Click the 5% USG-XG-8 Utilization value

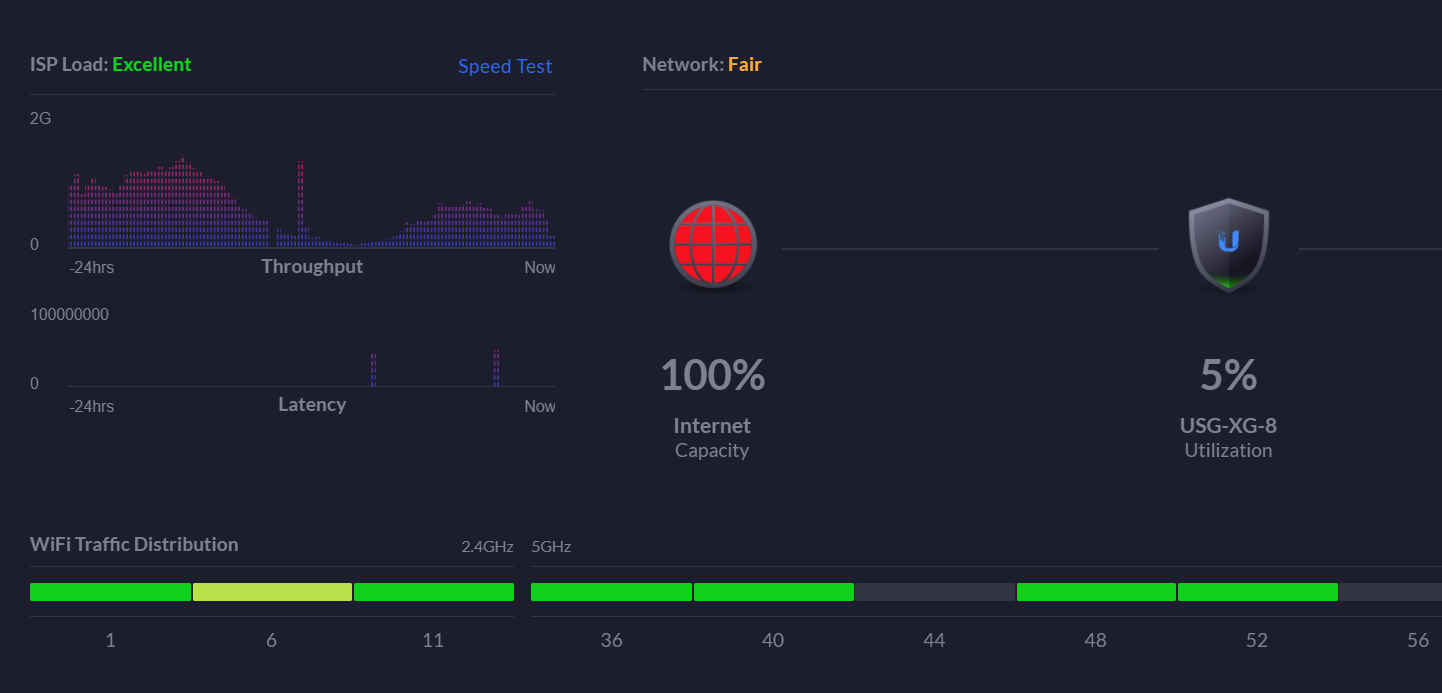1228,375
